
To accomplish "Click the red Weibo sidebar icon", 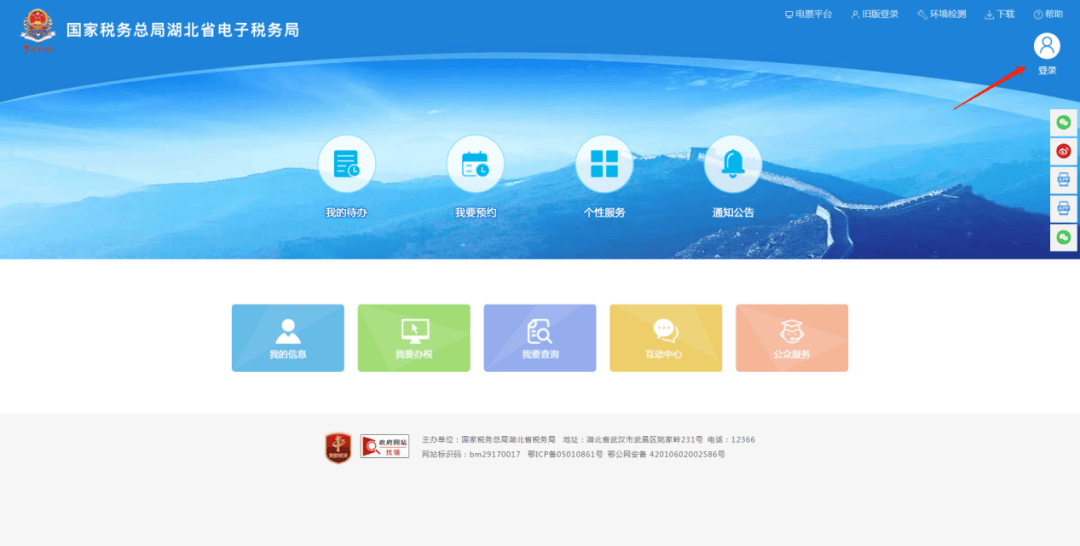I will click(1063, 151).
